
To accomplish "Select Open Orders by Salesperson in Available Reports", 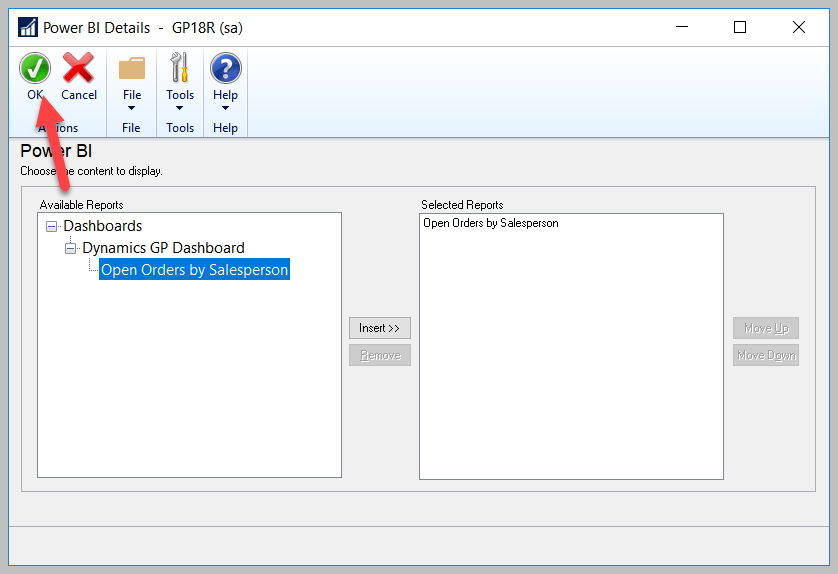I will click(x=195, y=269).
